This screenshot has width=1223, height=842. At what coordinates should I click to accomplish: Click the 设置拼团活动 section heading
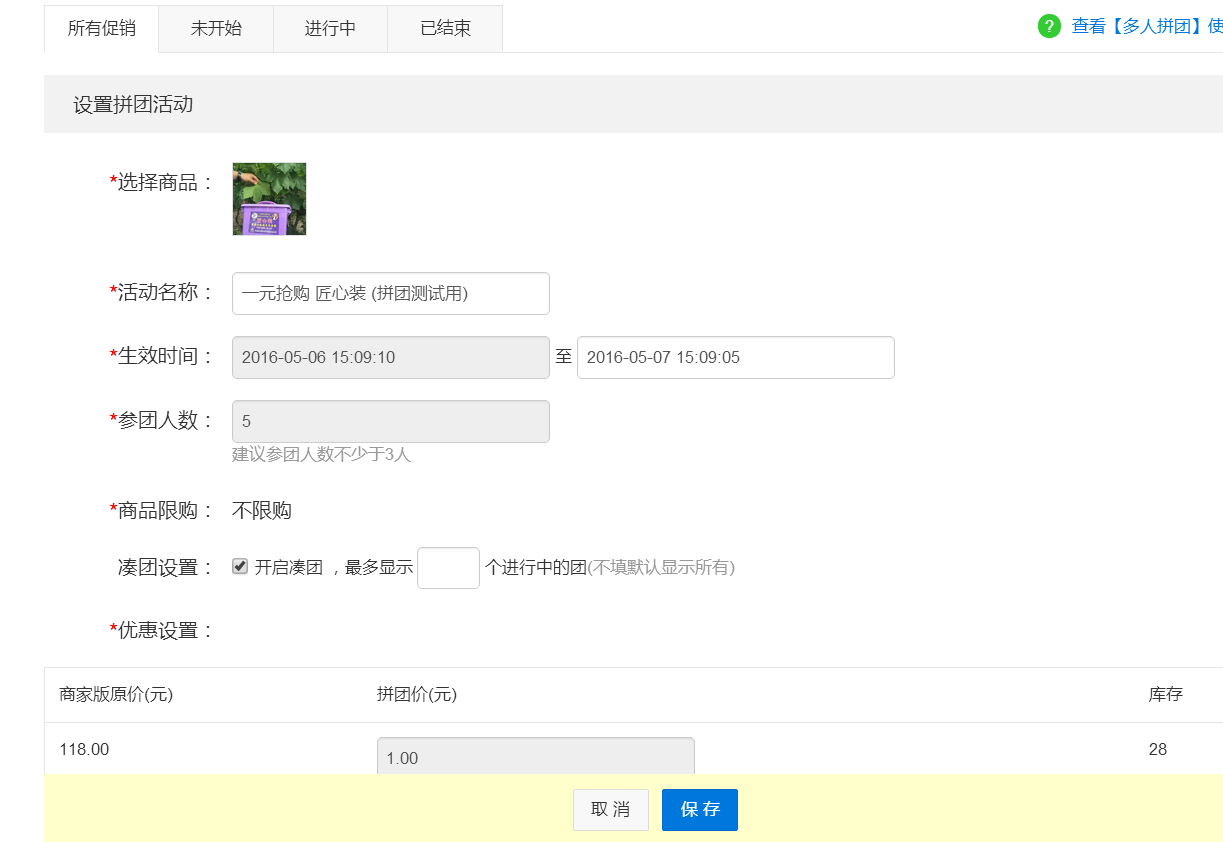pos(133,104)
